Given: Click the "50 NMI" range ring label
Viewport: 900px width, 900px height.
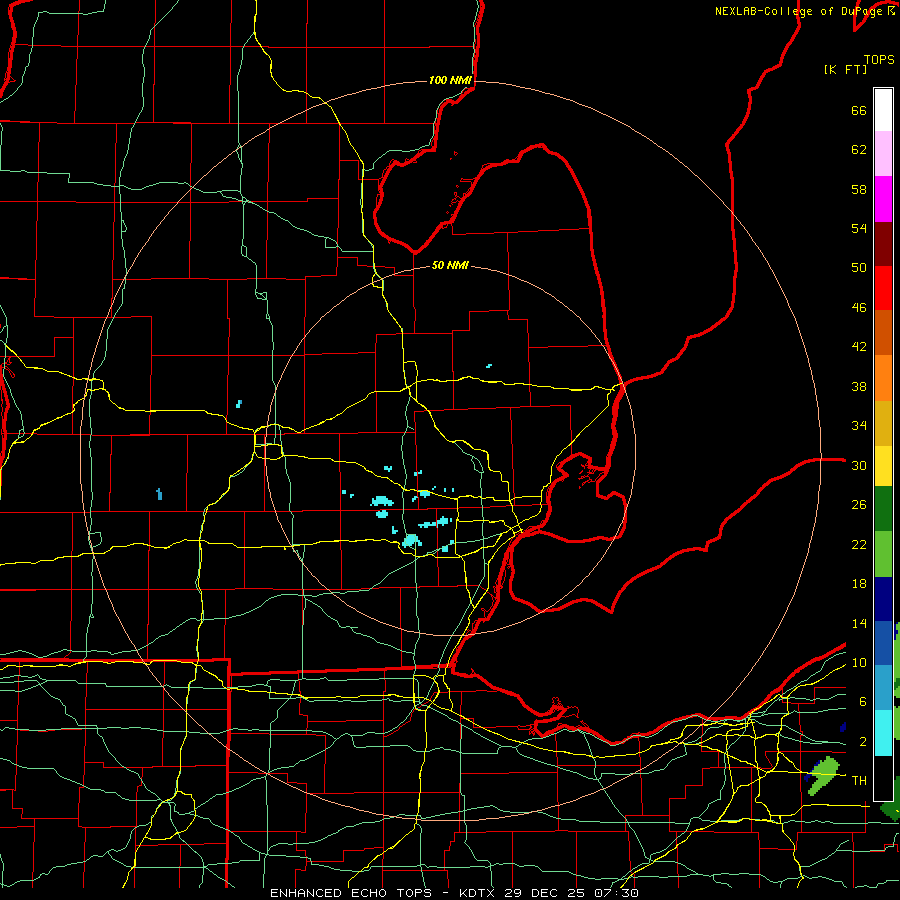Looking at the screenshot, I should [450, 265].
